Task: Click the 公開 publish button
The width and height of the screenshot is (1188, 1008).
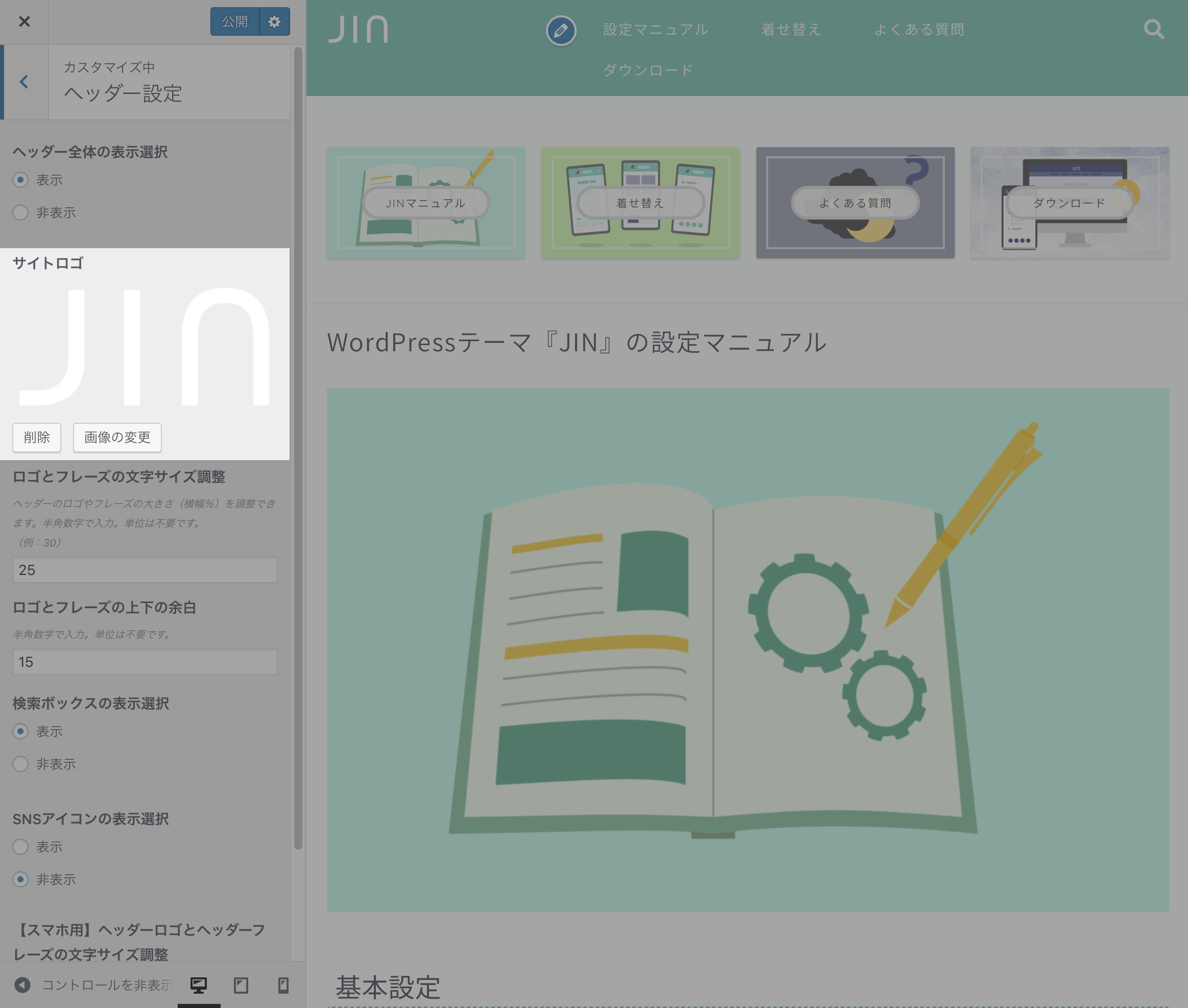Action: 235,22
